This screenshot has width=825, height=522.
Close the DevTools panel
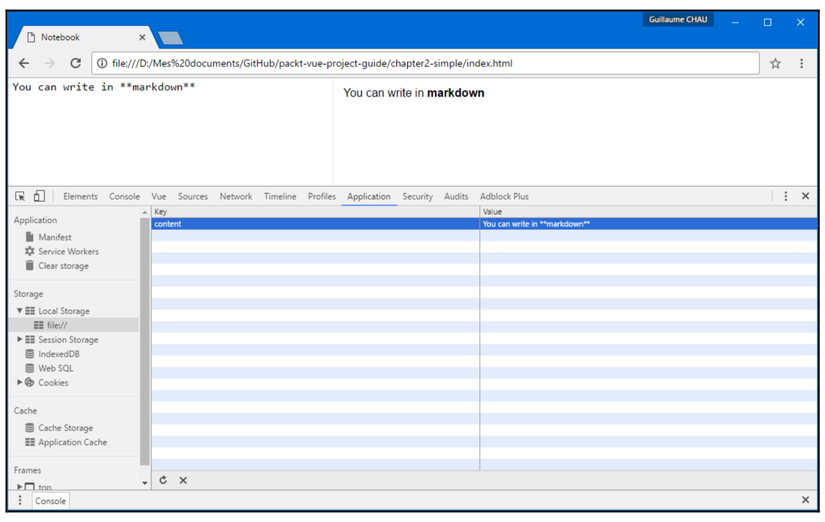pos(805,196)
